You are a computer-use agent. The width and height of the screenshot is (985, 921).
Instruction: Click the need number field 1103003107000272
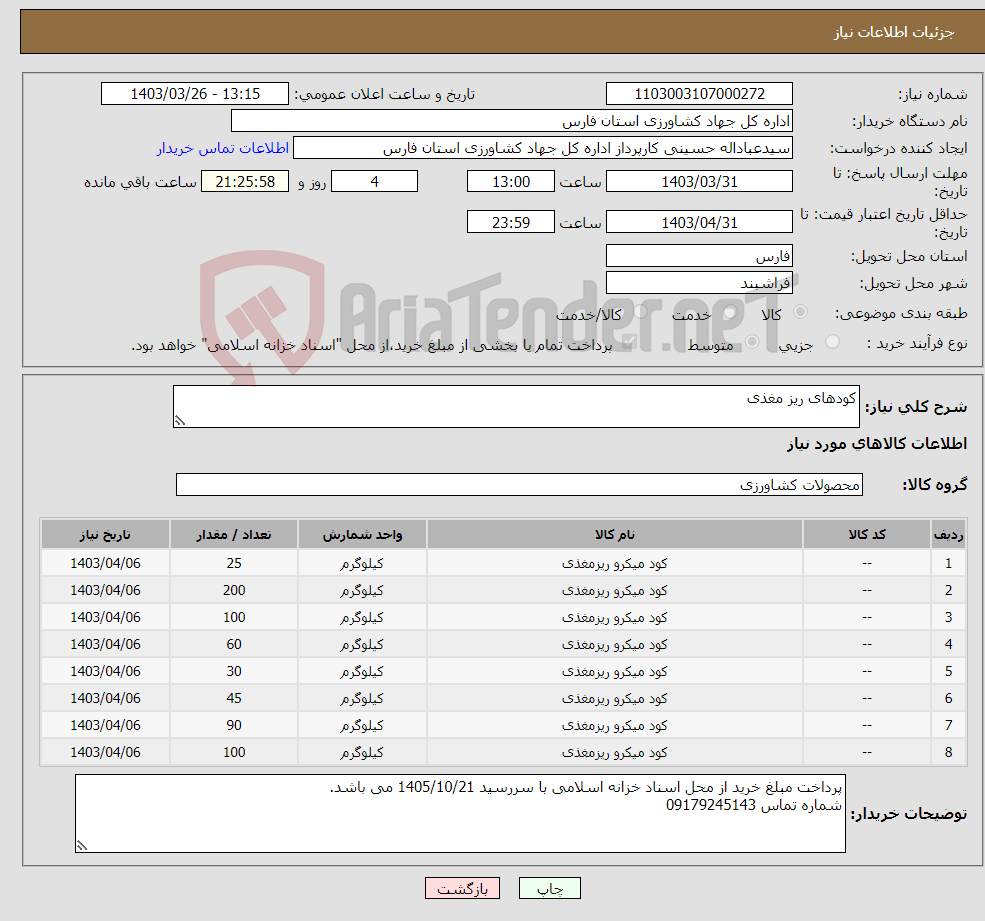(699, 94)
